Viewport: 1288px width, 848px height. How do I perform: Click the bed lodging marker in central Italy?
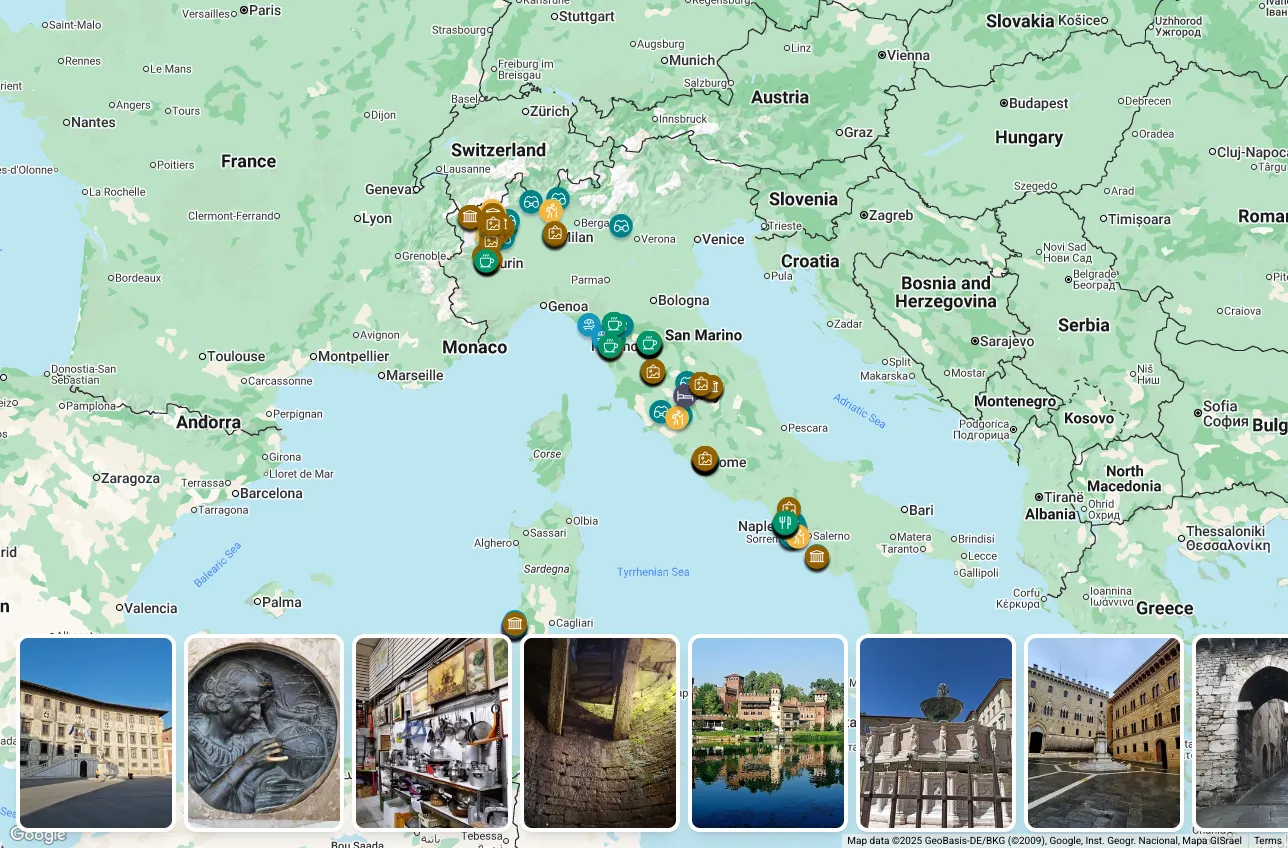[x=684, y=396]
